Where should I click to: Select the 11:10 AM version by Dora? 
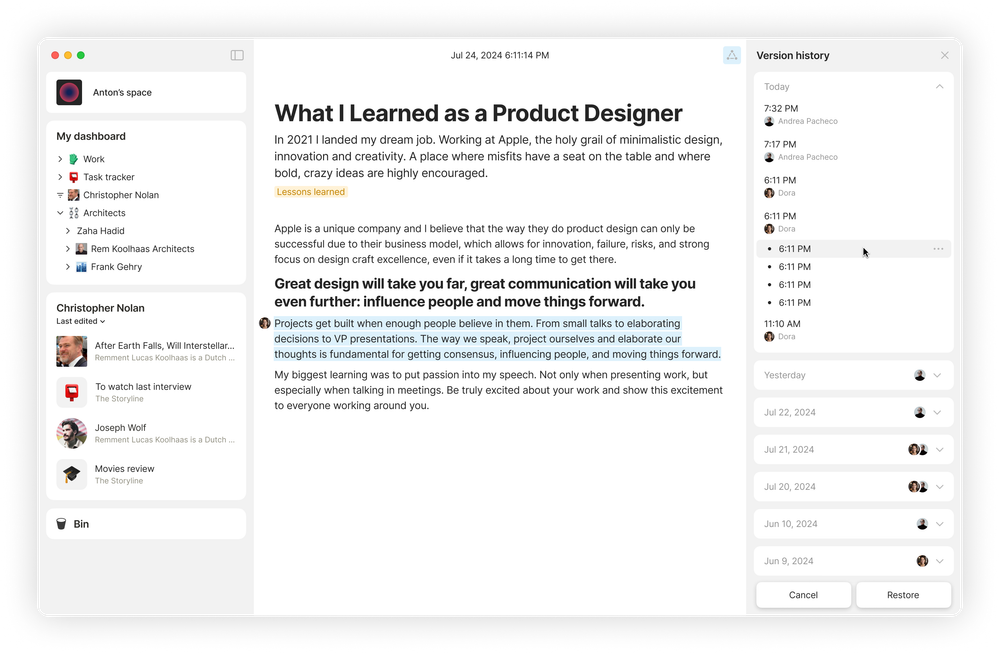tap(853, 330)
